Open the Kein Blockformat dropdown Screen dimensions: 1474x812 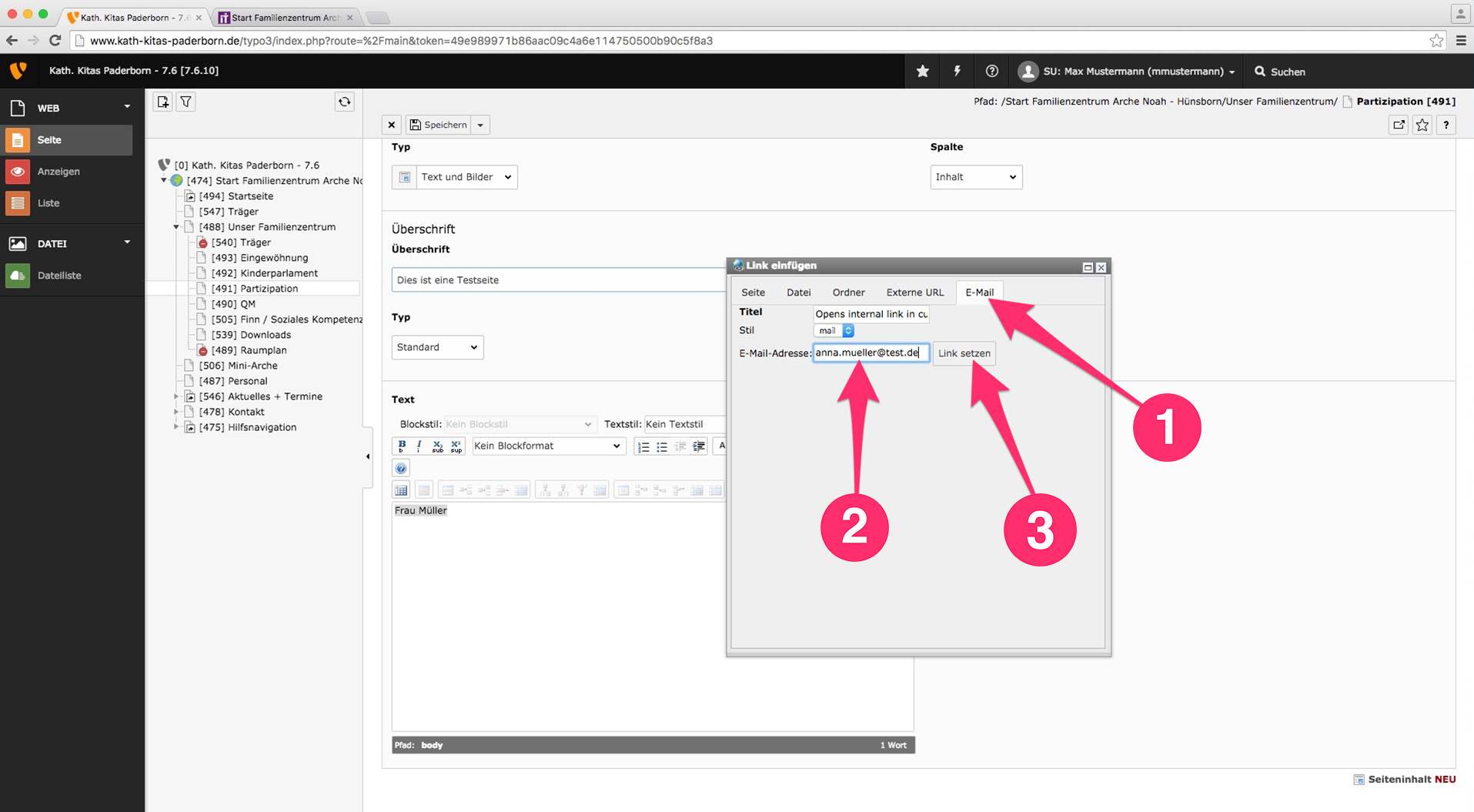pyautogui.click(x=547, y=446)
